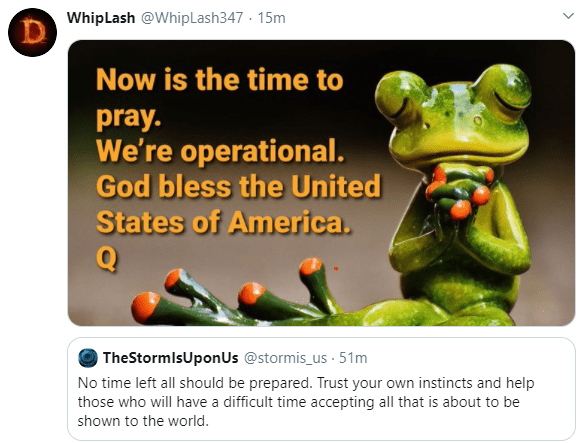
Task: Click 'States of America.' text line
Action: pyautogui.click(x=223, y=222)
